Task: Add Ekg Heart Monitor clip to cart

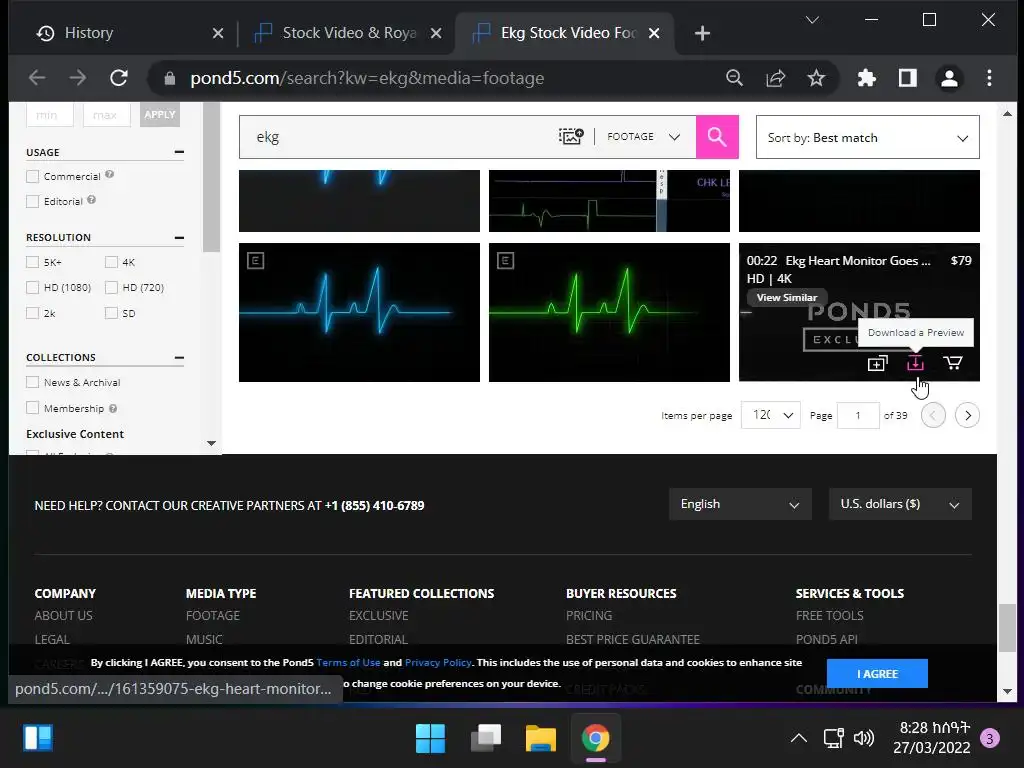Action: (953, 362)
